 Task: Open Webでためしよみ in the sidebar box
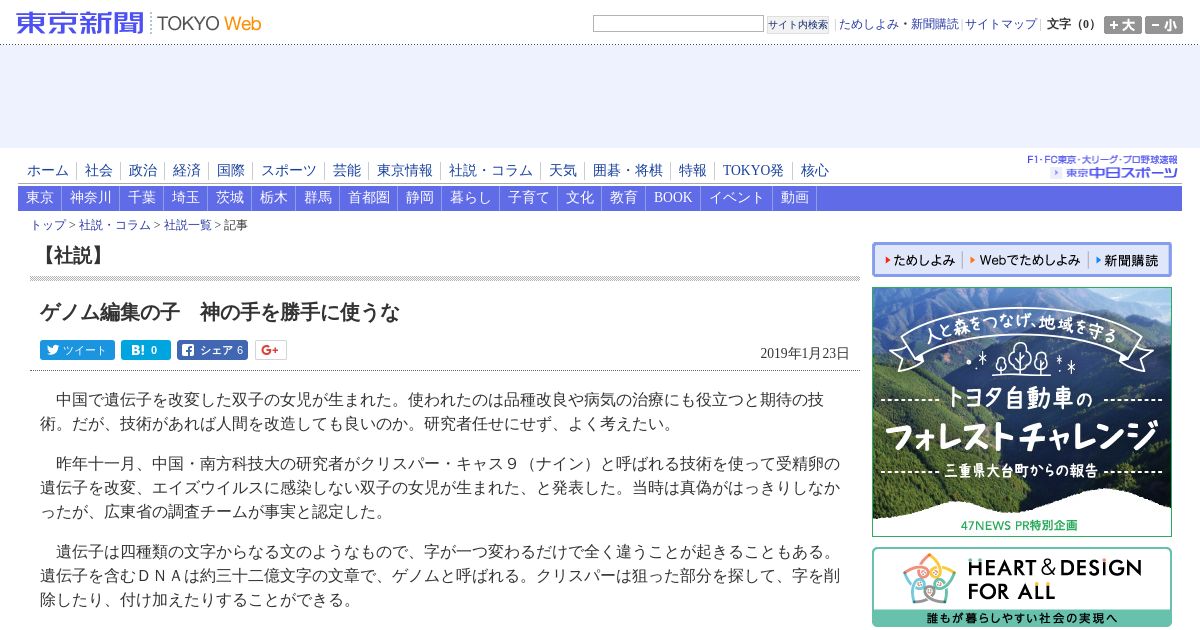coord(1024,260)
